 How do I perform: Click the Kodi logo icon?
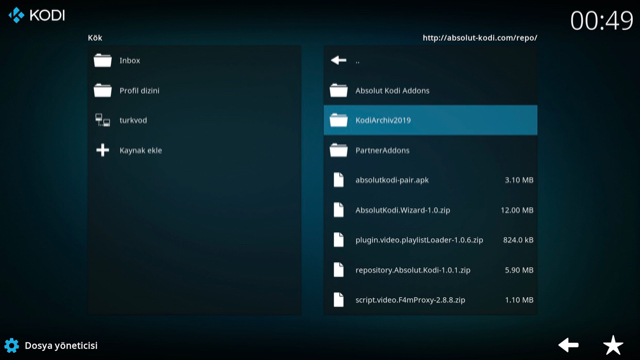(16, 16)
